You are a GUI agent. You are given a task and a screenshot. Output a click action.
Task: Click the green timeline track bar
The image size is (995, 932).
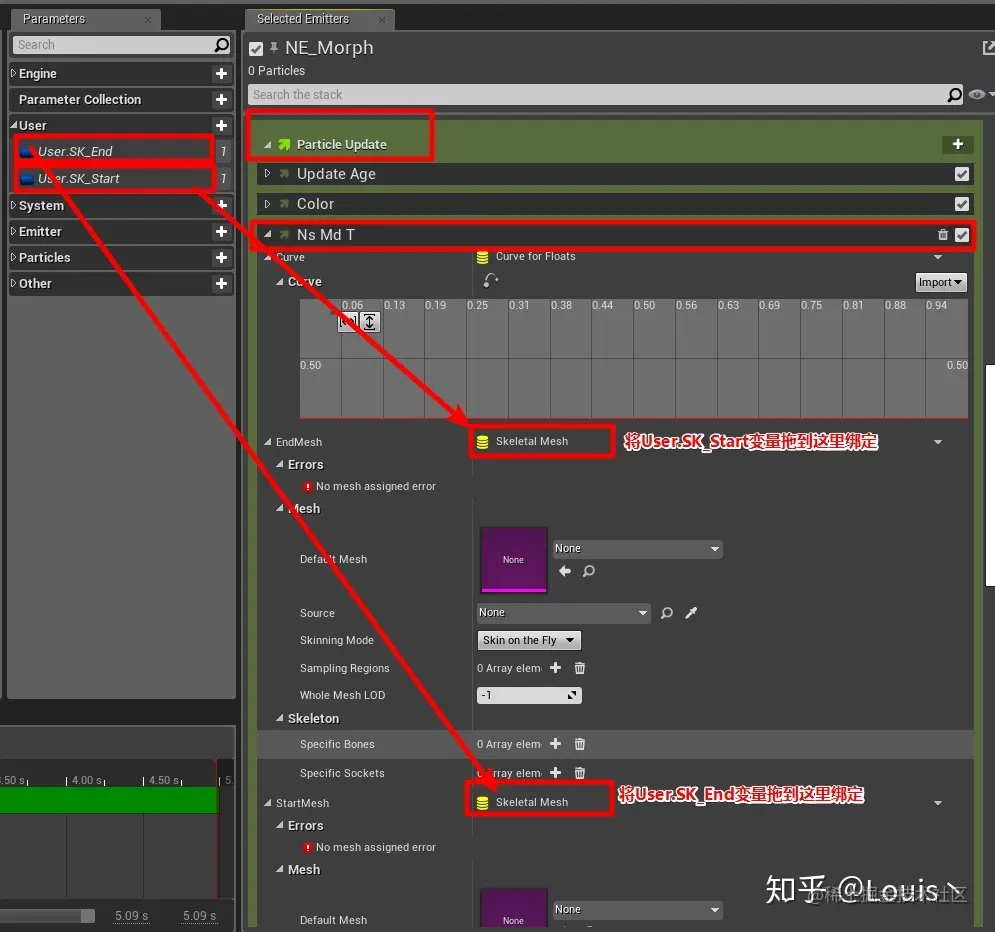click(108, 800)
